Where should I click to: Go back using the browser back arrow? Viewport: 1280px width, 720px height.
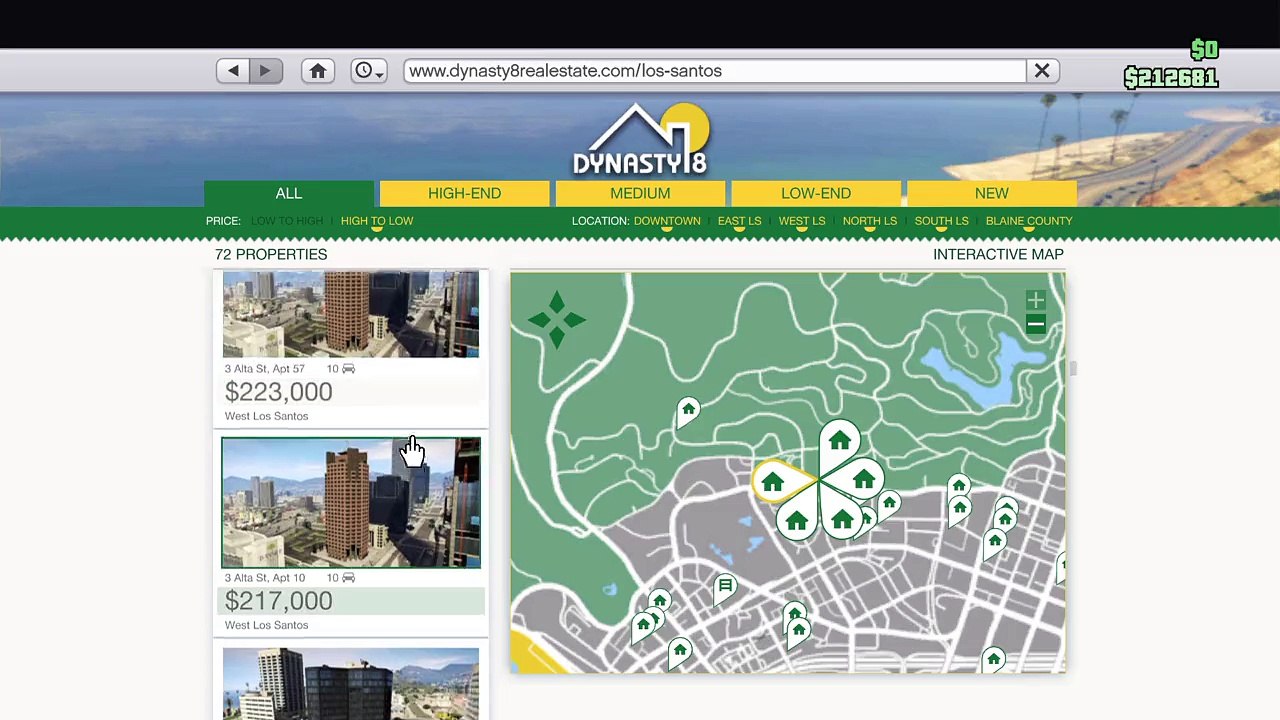click(x=233, y=71)
